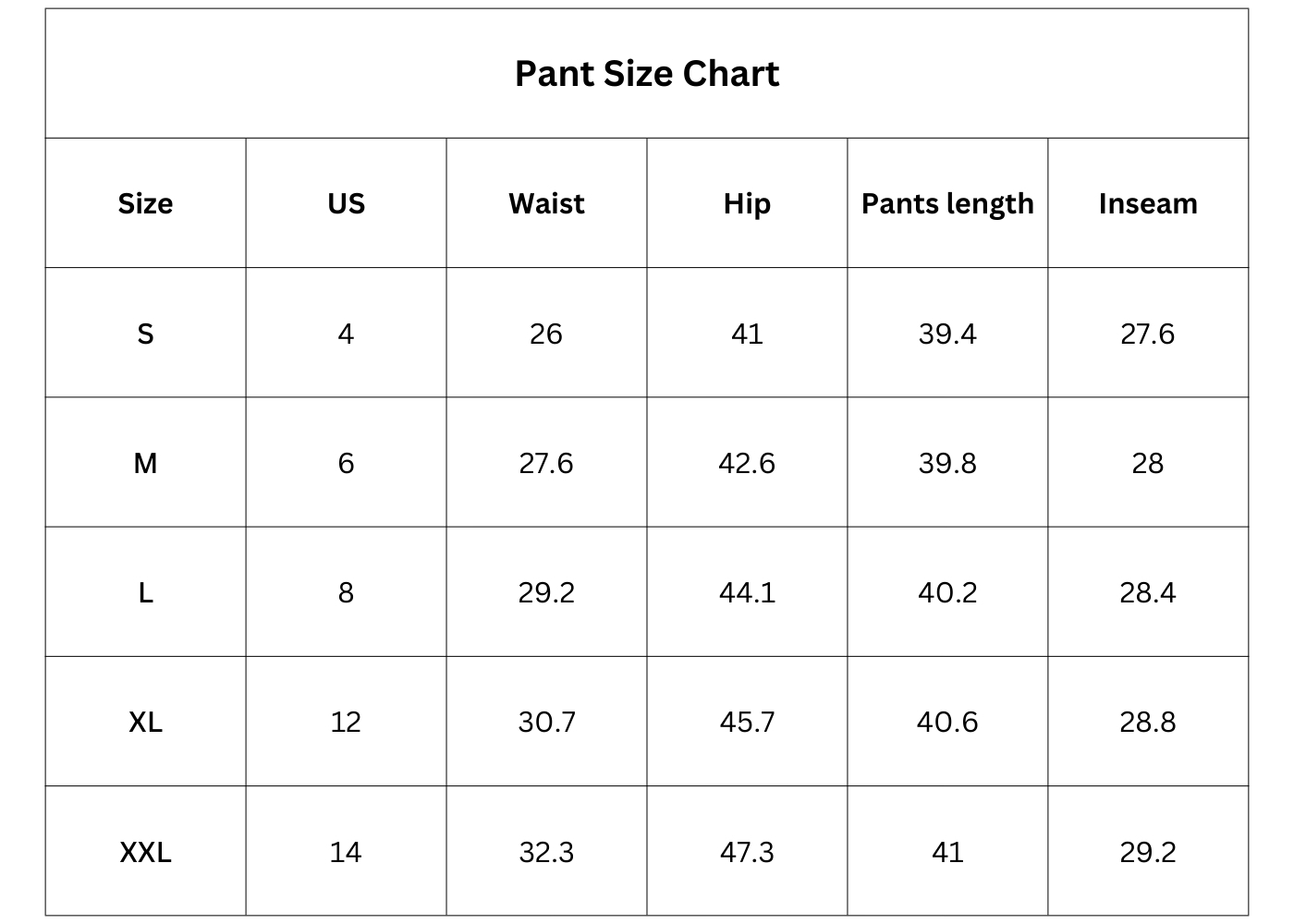
Task: Click the US column header
Action: pos(346,203)
